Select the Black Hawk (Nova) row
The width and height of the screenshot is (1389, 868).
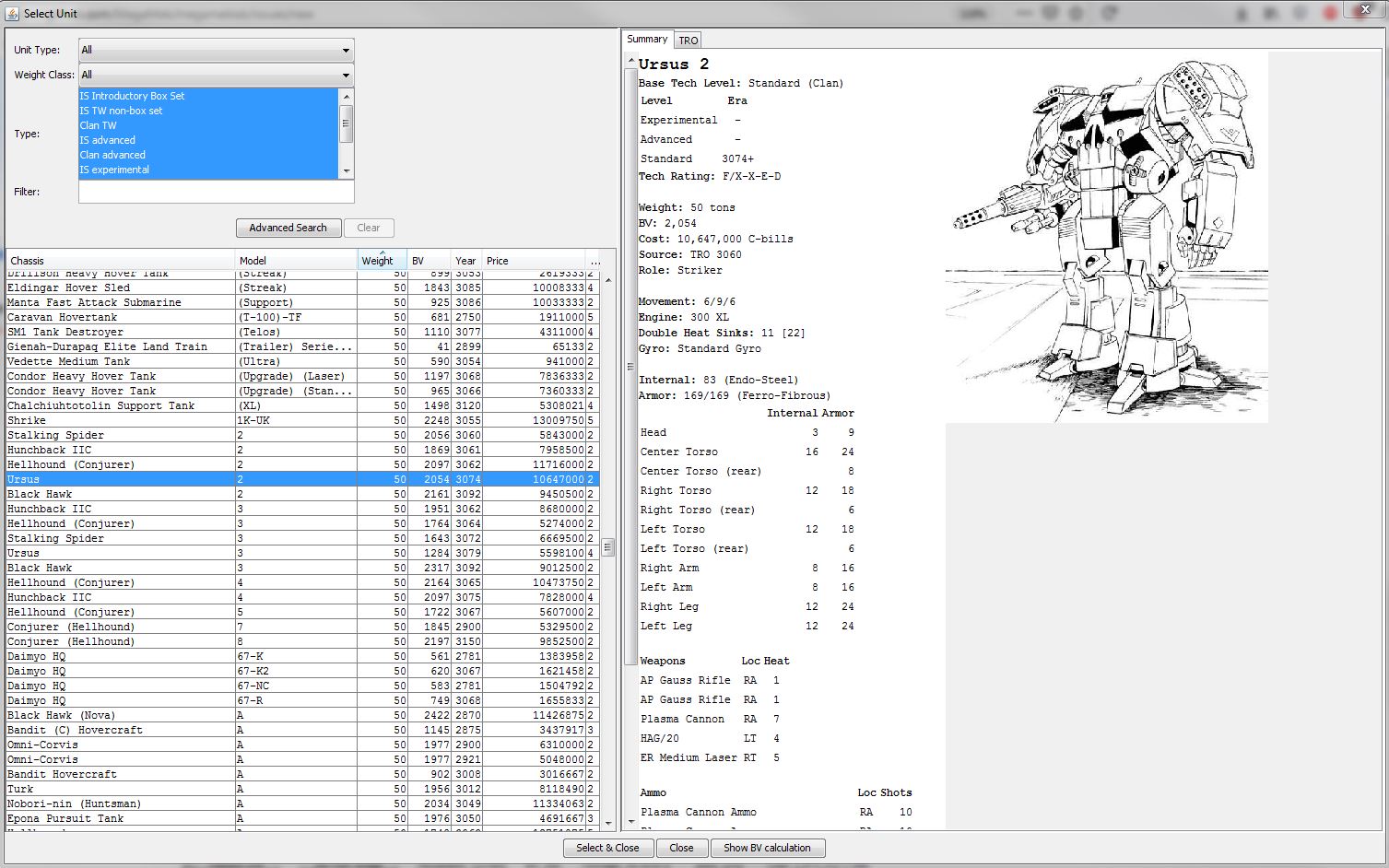click(302, 715)
